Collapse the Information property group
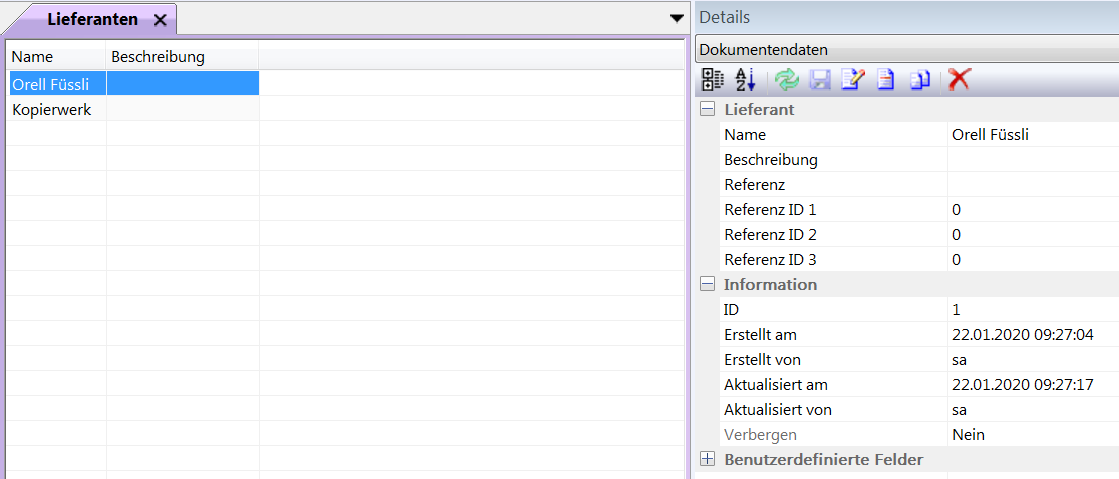Viewport: 1119px width, 479px height. (x=708, y=285)
